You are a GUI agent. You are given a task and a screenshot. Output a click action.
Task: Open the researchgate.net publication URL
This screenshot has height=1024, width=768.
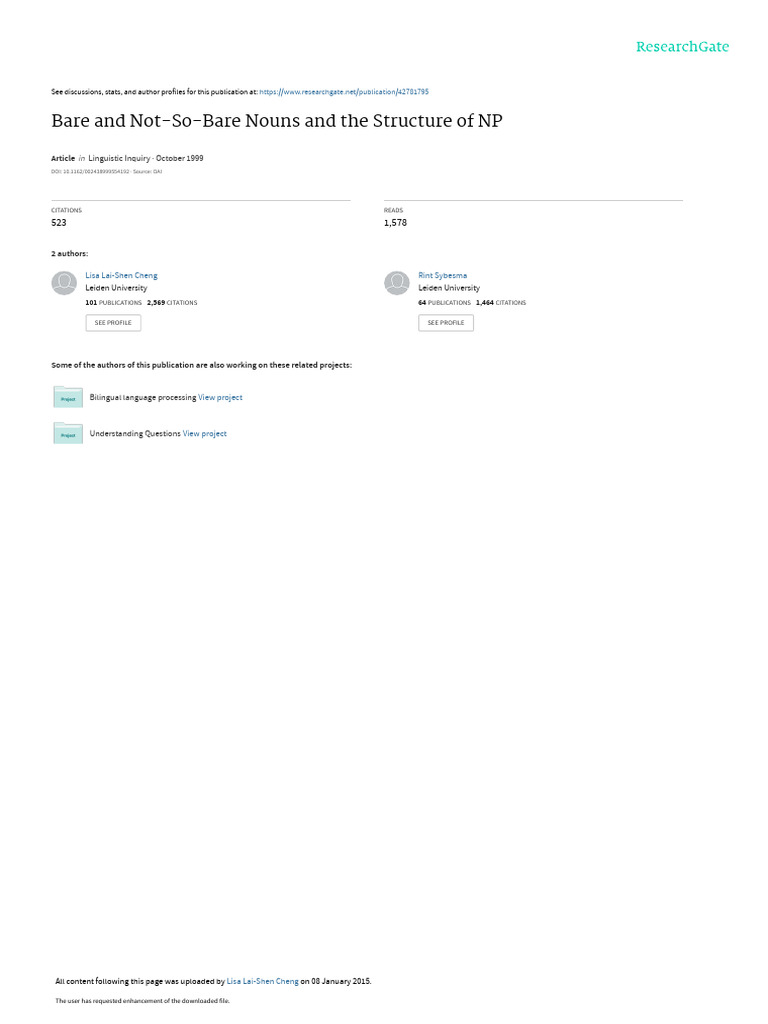[x=344, y=92]
